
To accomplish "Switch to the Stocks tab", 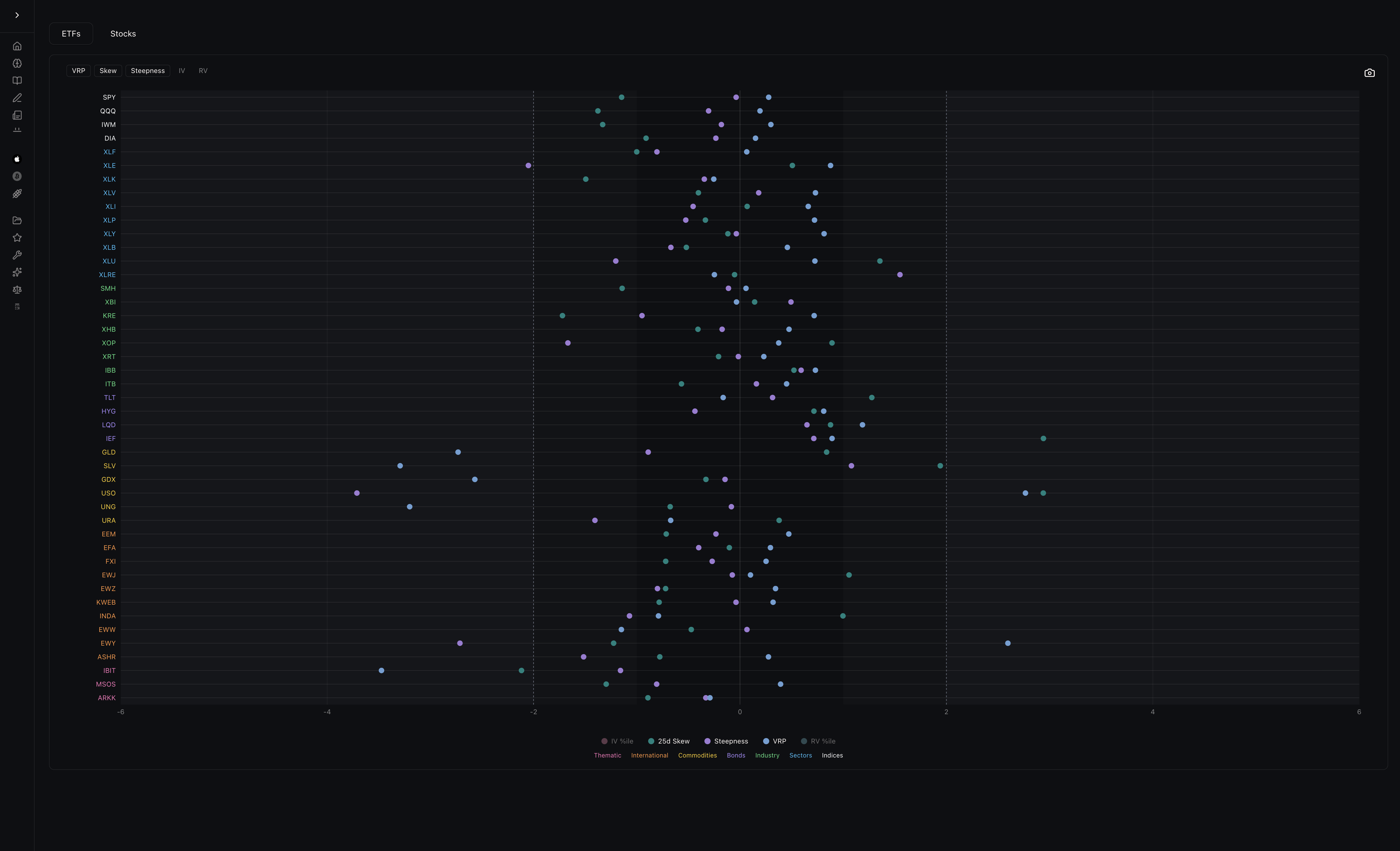I will [123, 34].
